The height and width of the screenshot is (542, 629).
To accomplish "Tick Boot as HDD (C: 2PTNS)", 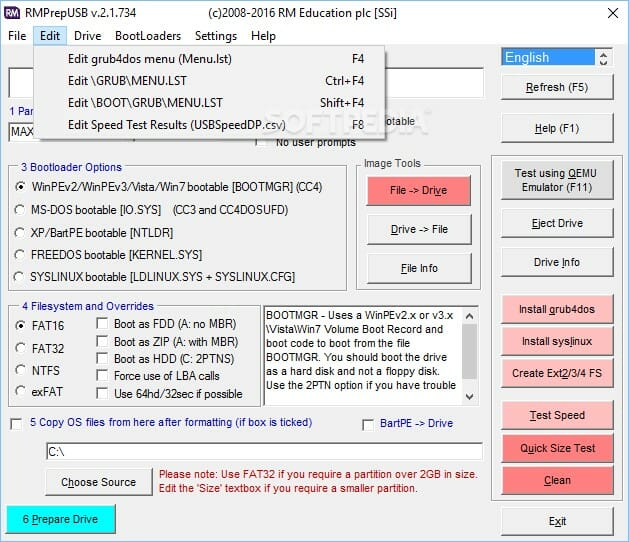I will (102, 358).
